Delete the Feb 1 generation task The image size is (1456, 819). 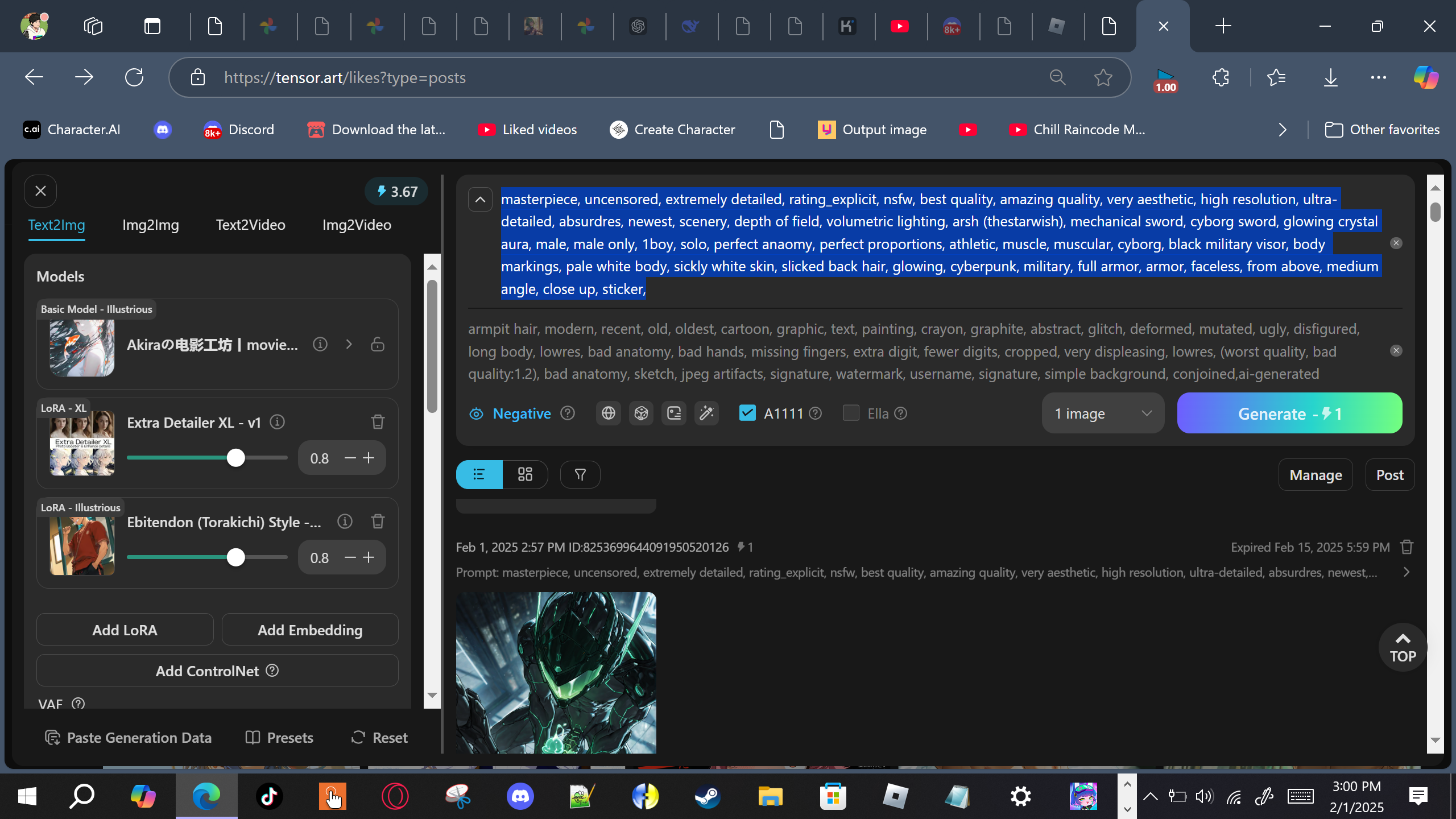click(x=1407, y=547)
